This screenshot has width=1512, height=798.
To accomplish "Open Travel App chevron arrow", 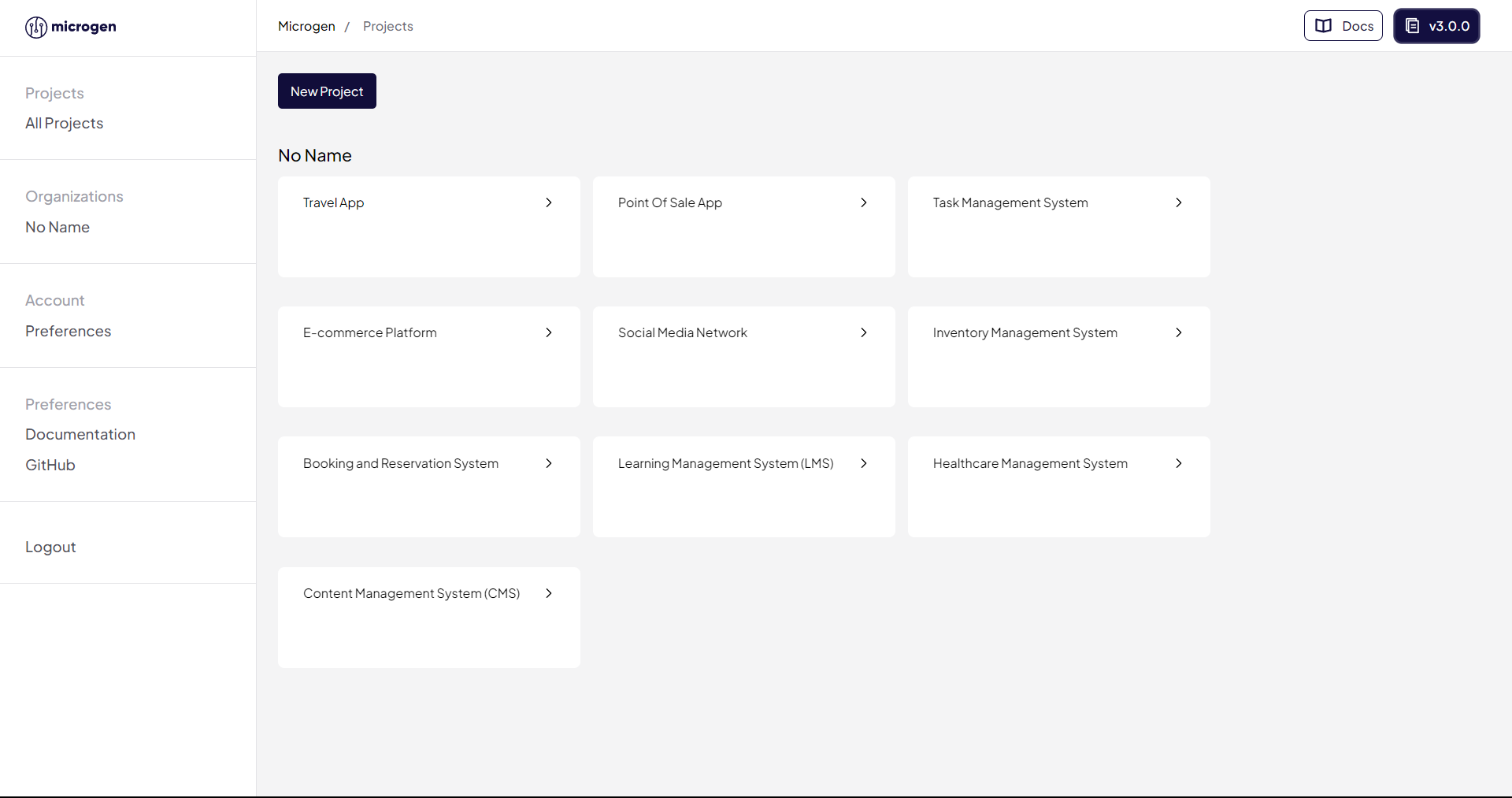I will click(x=549, y=202).
